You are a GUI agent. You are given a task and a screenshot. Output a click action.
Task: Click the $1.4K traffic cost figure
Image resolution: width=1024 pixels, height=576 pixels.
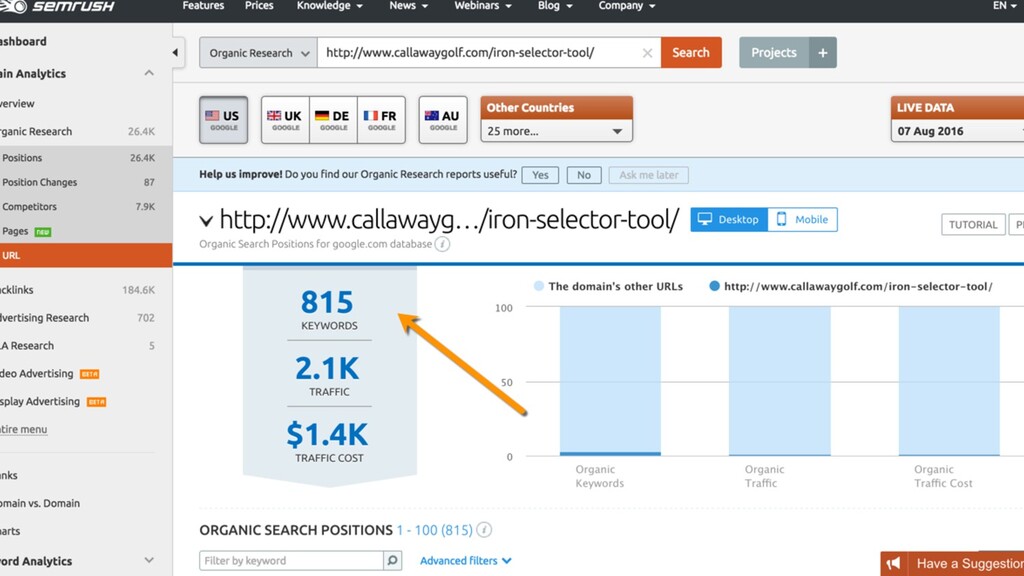click(x=327, y=435)
